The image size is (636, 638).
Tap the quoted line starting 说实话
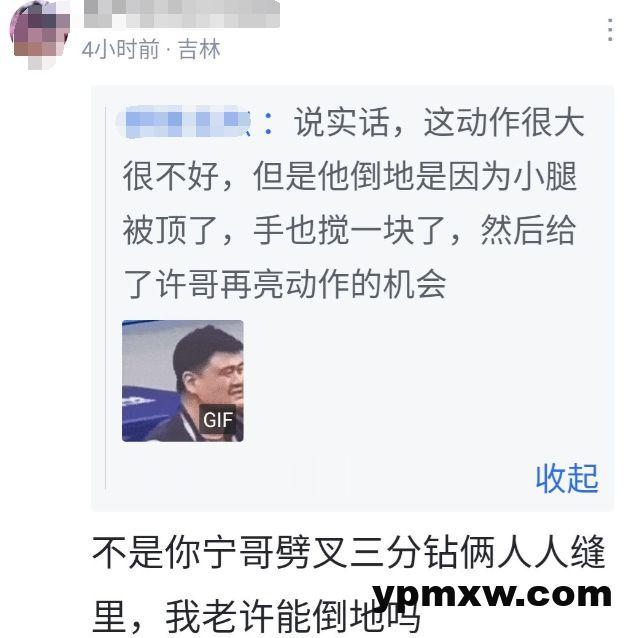(x=439, y=122)
